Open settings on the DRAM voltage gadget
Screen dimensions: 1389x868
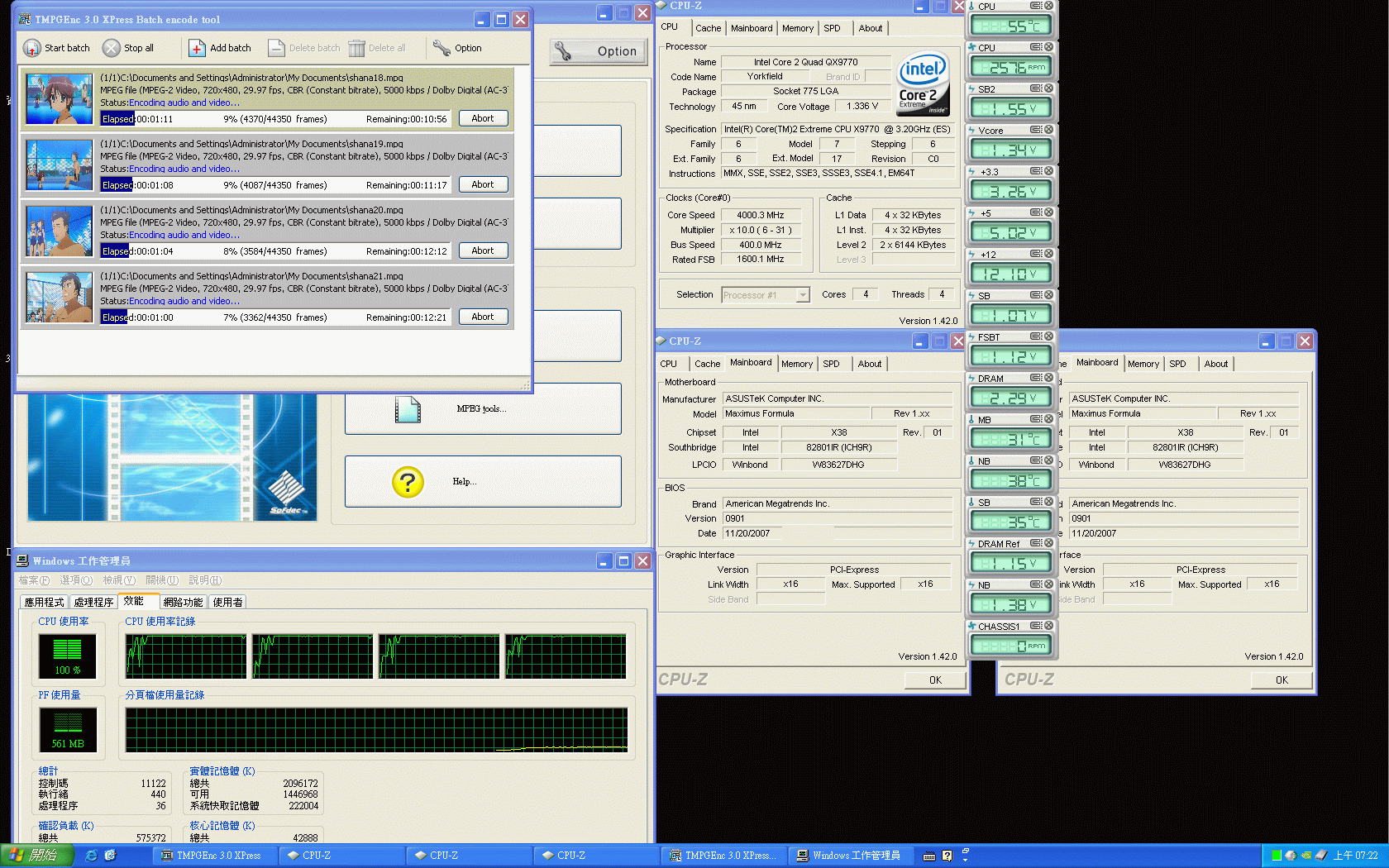[1036, 378]
